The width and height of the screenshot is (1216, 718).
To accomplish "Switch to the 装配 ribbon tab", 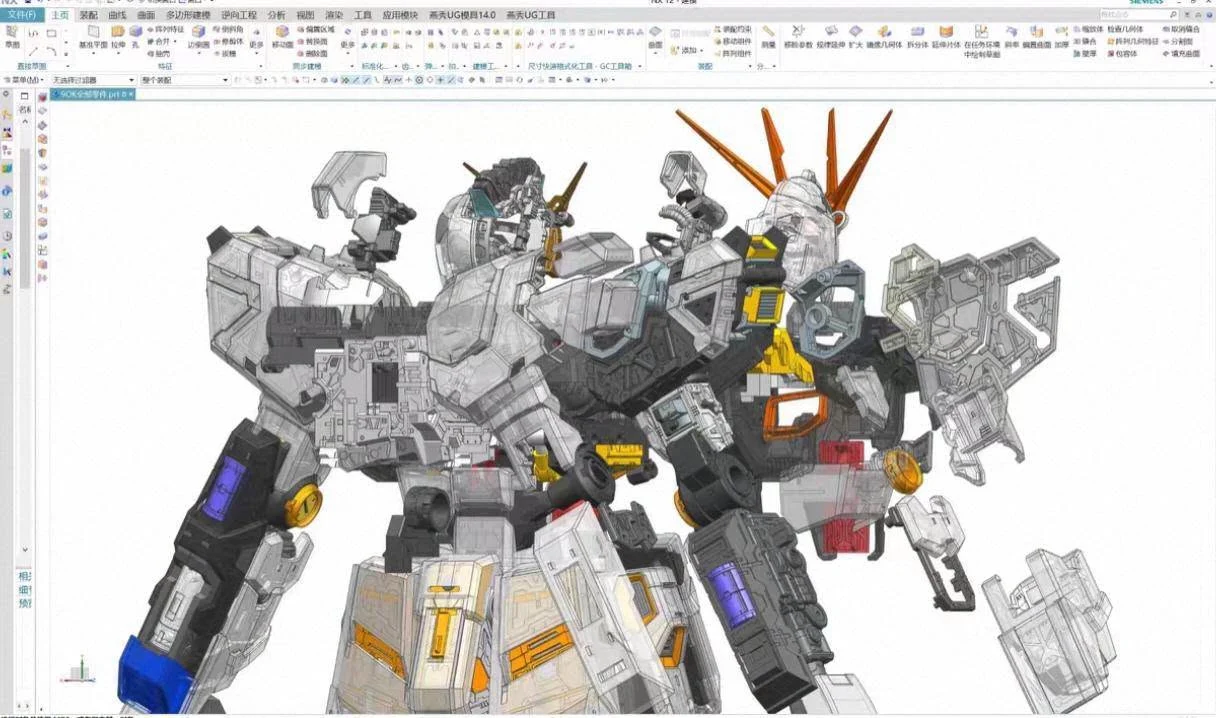I will pyautogui.click(x=89, y=15).
